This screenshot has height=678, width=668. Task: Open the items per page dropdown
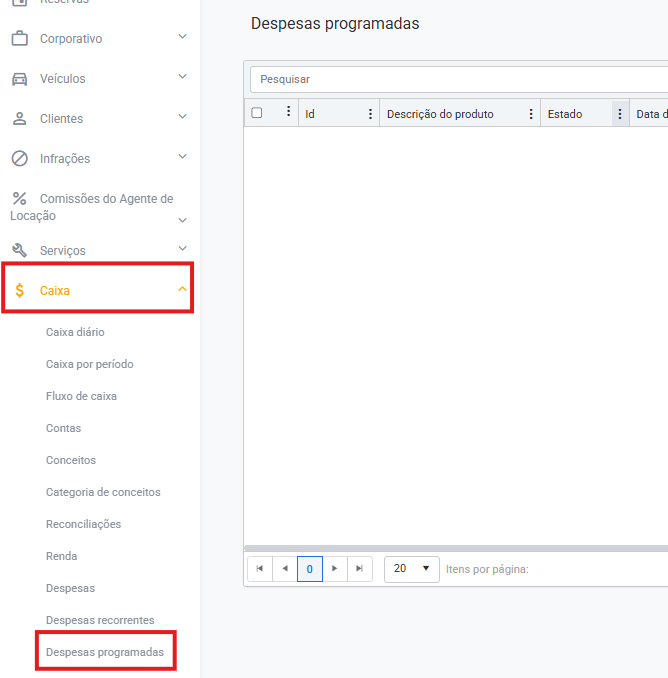411,569
